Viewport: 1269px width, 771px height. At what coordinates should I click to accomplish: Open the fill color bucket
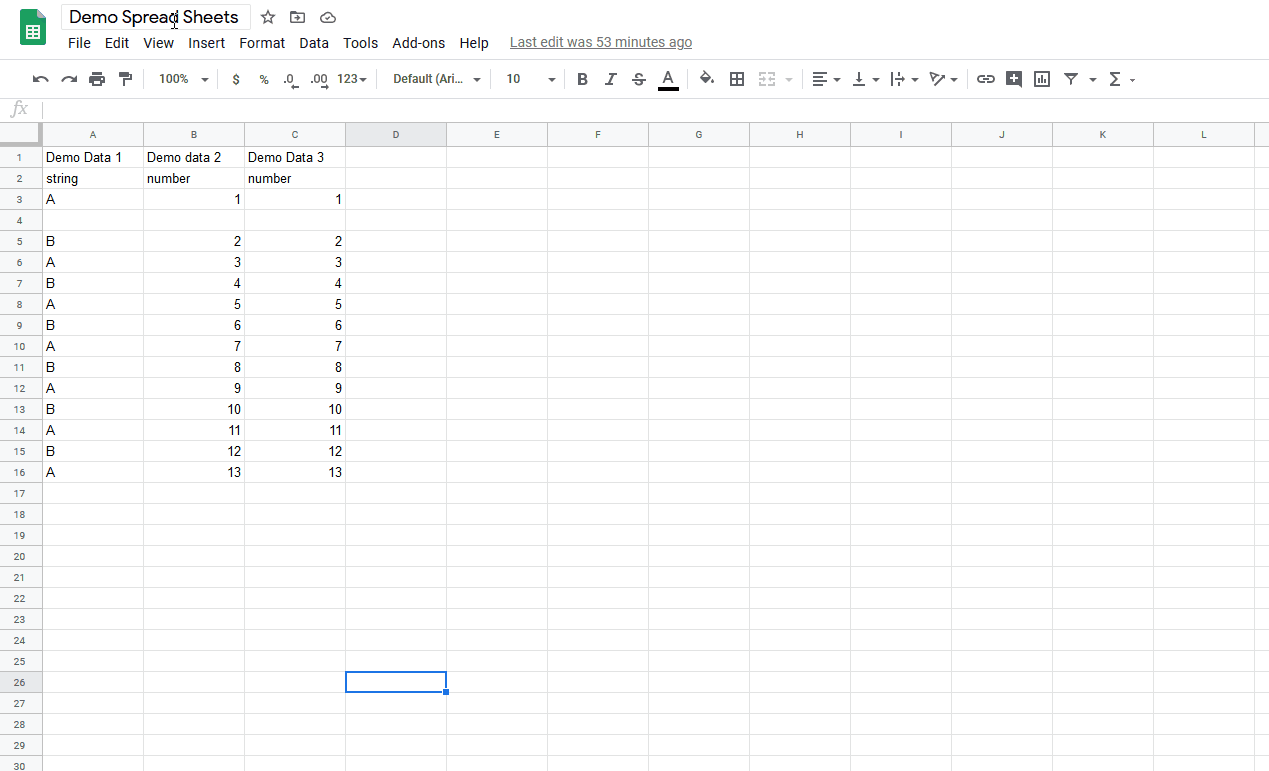707,79
